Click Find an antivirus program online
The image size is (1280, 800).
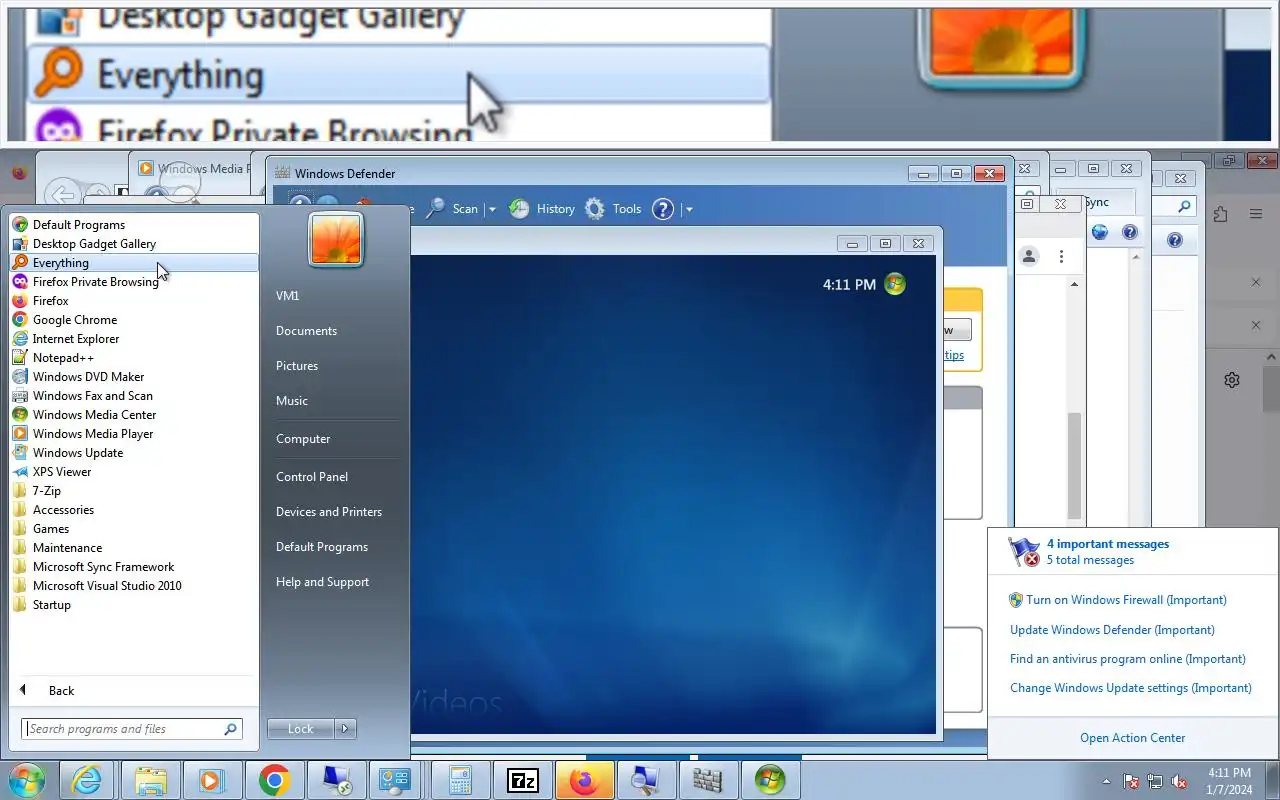(1128, 659)
